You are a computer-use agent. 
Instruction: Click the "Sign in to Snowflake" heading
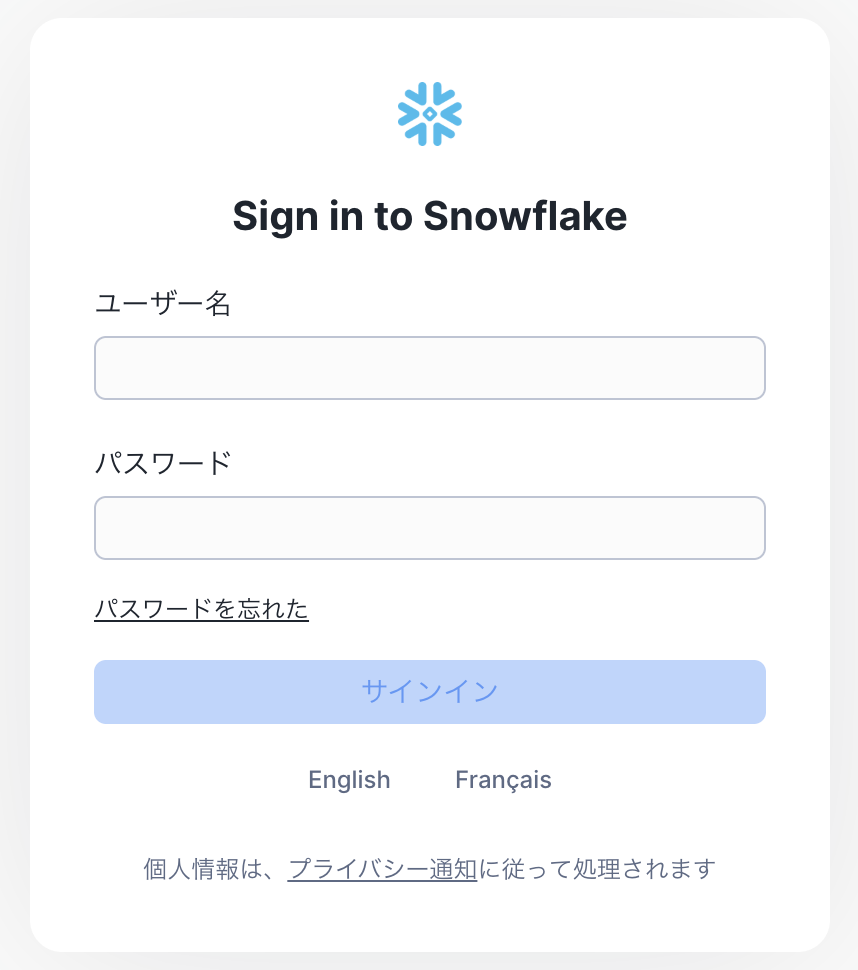429,216
